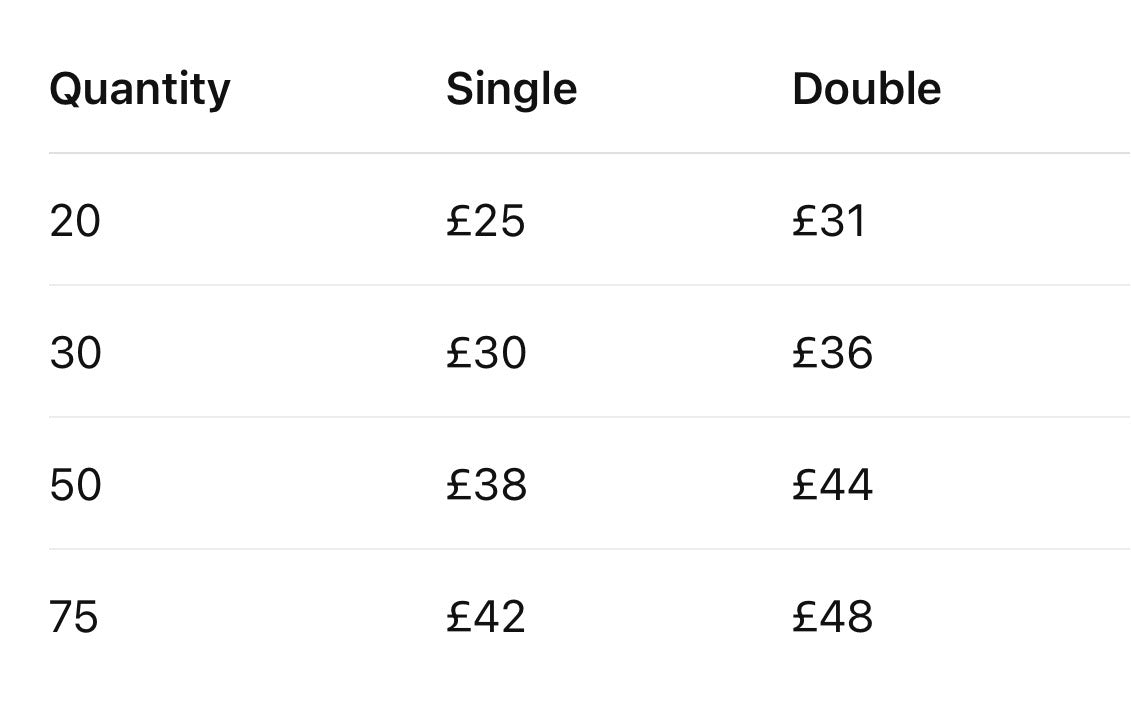Choose the £44 double price
The width and height of the screenshot is (1131, 711).
tap(832, 485)
